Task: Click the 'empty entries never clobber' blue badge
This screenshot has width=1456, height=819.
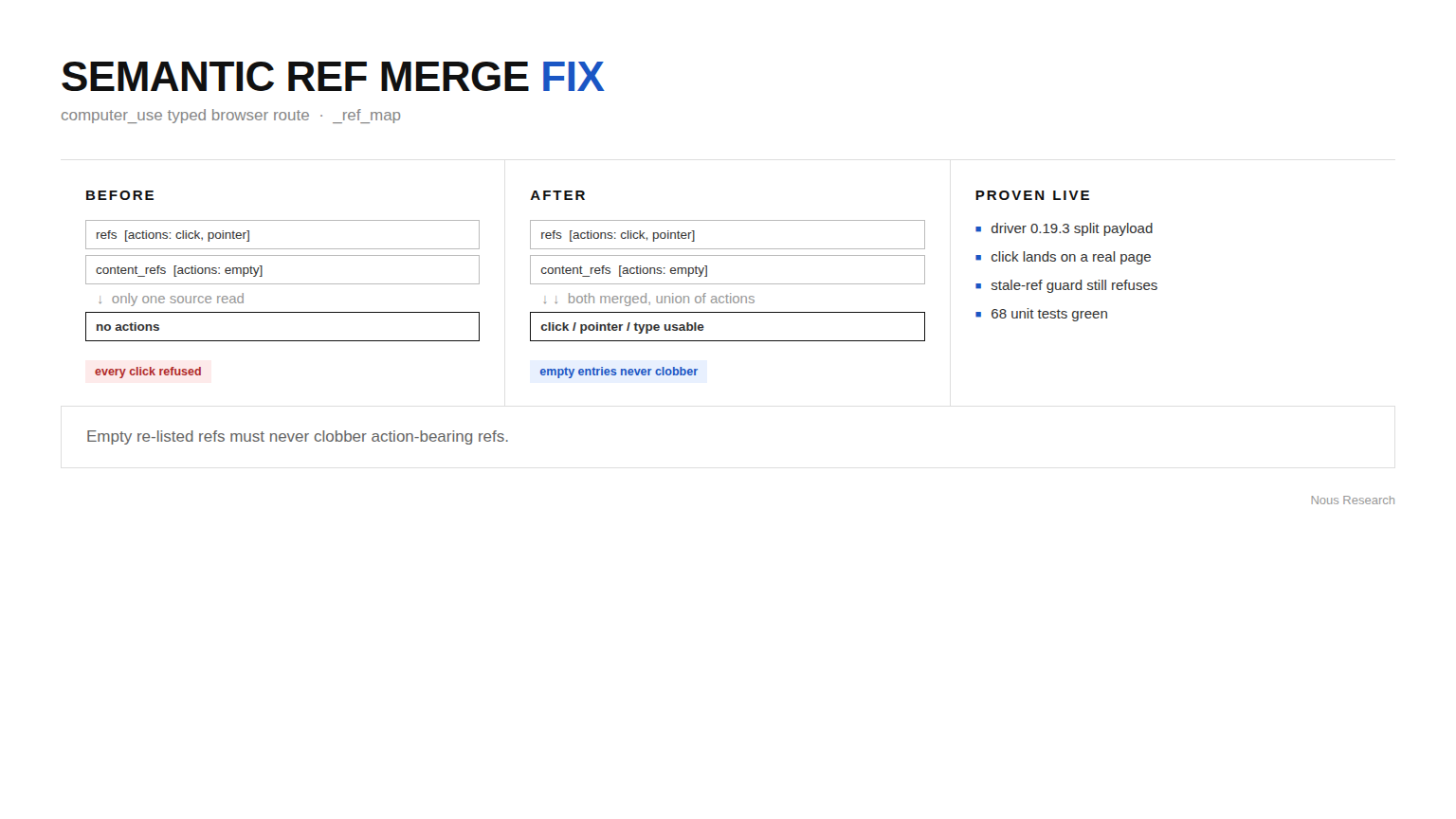Action: tap(618, 372)
